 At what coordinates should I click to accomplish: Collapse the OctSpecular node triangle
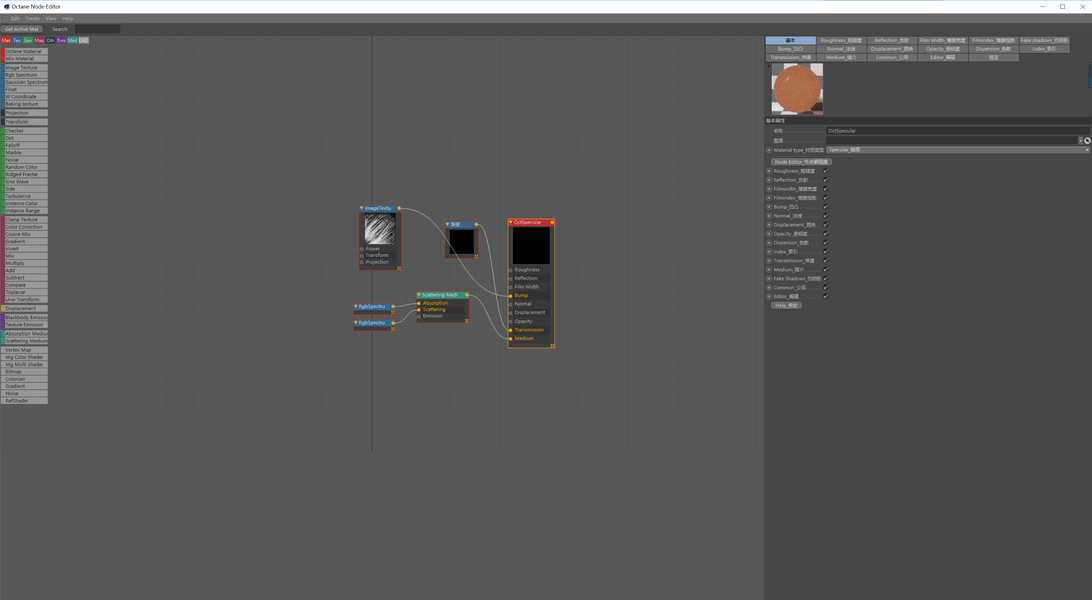pos(510,222)
